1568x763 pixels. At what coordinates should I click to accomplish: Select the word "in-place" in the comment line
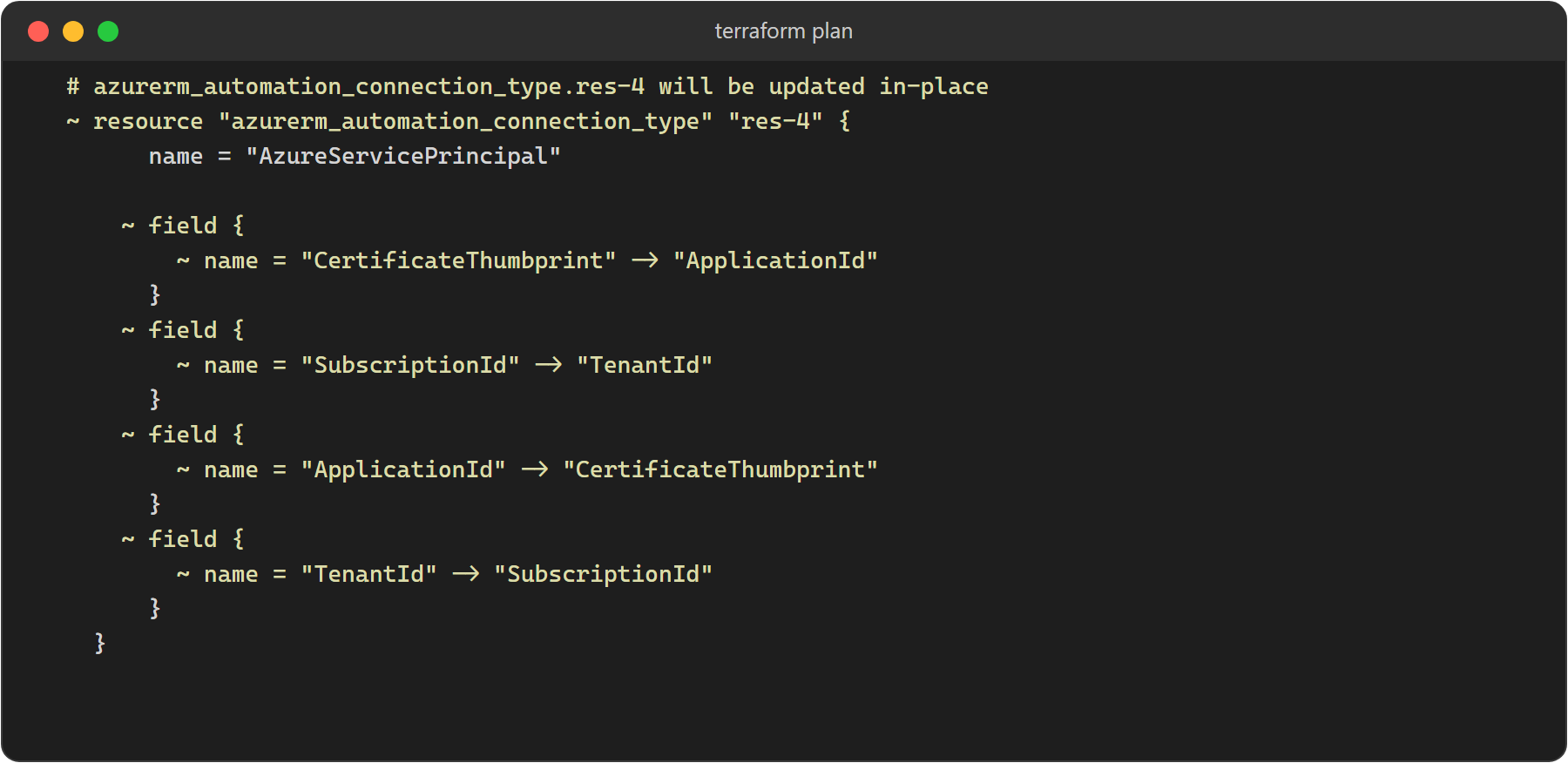934,86
